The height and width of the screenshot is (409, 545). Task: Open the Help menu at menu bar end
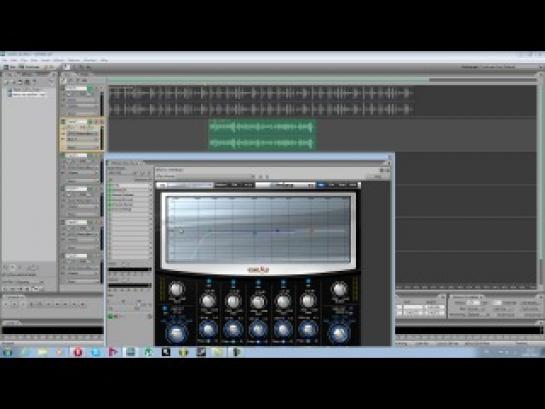(x=104, y=60)
